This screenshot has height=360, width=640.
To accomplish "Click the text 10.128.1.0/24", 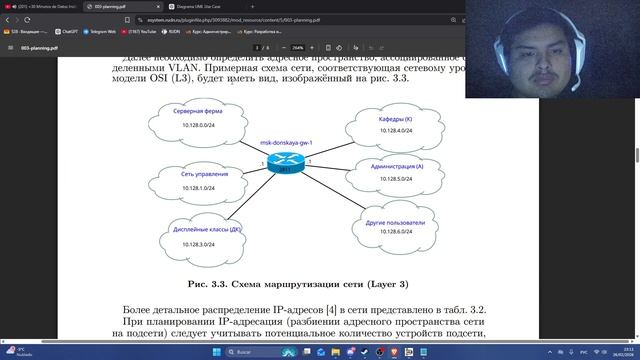I will (199, 188).
